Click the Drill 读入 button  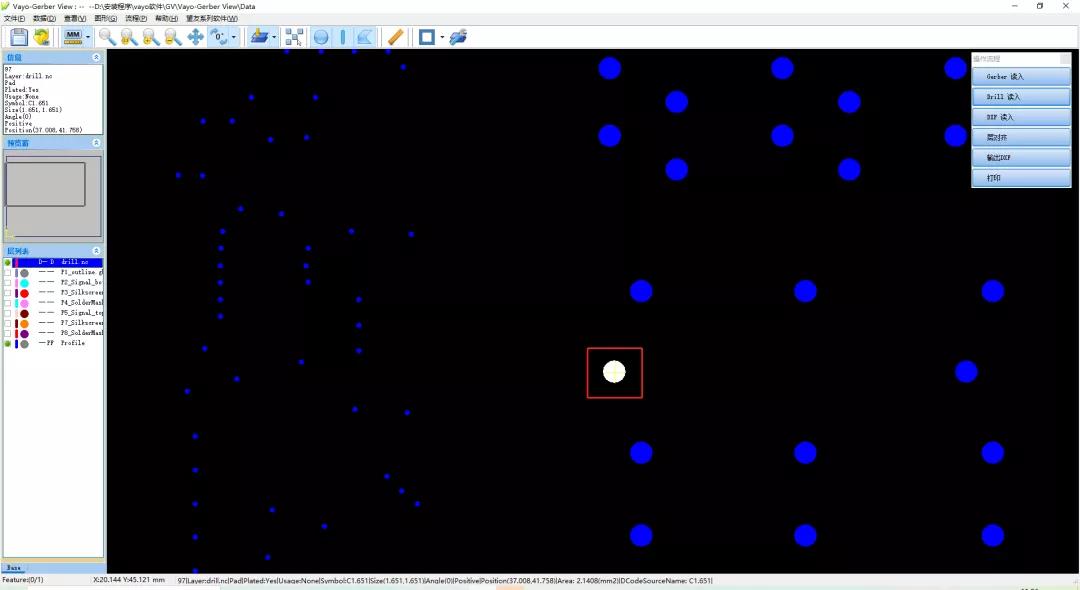[1021, 97]
